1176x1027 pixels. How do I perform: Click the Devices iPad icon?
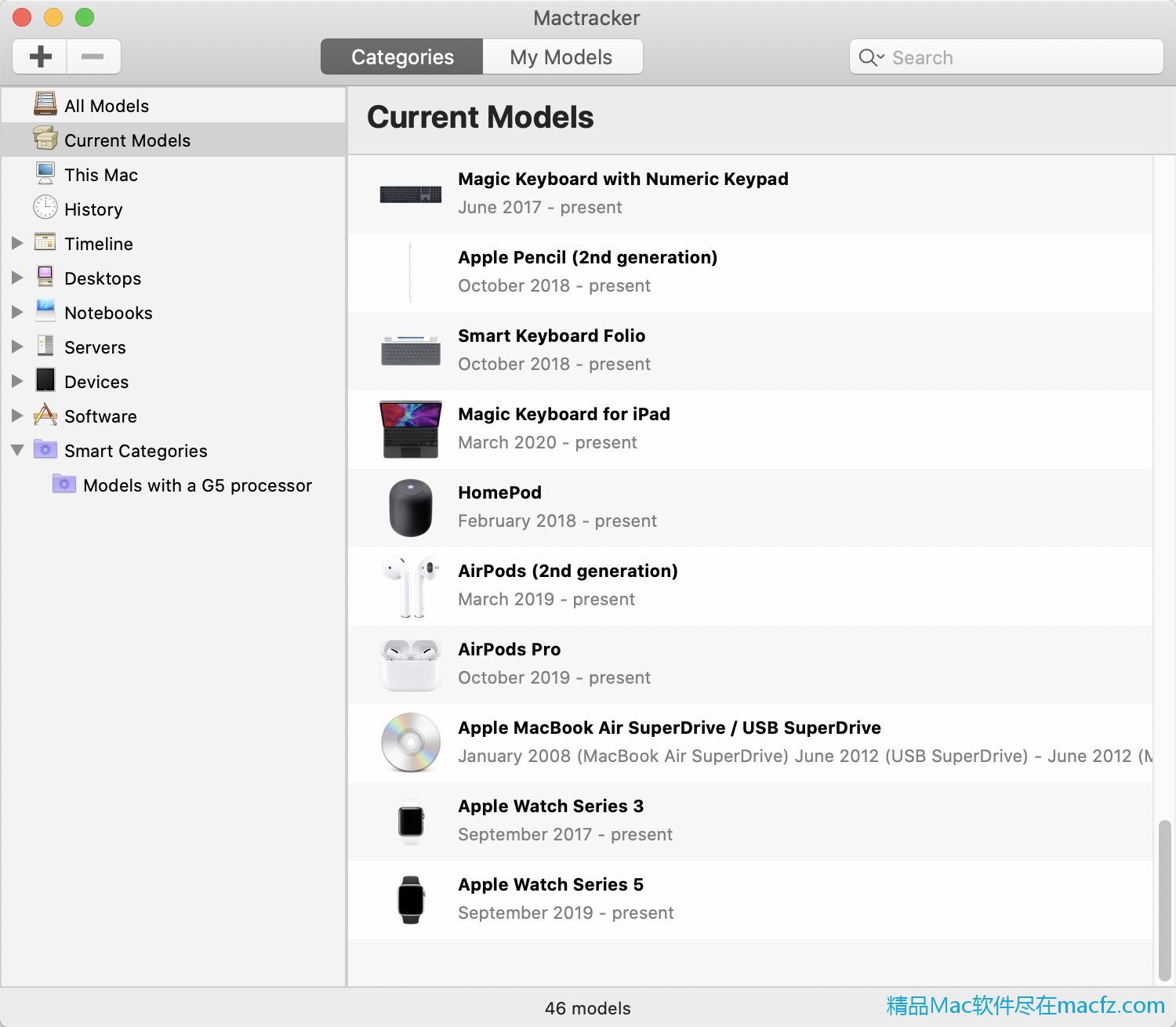point(45,380)
